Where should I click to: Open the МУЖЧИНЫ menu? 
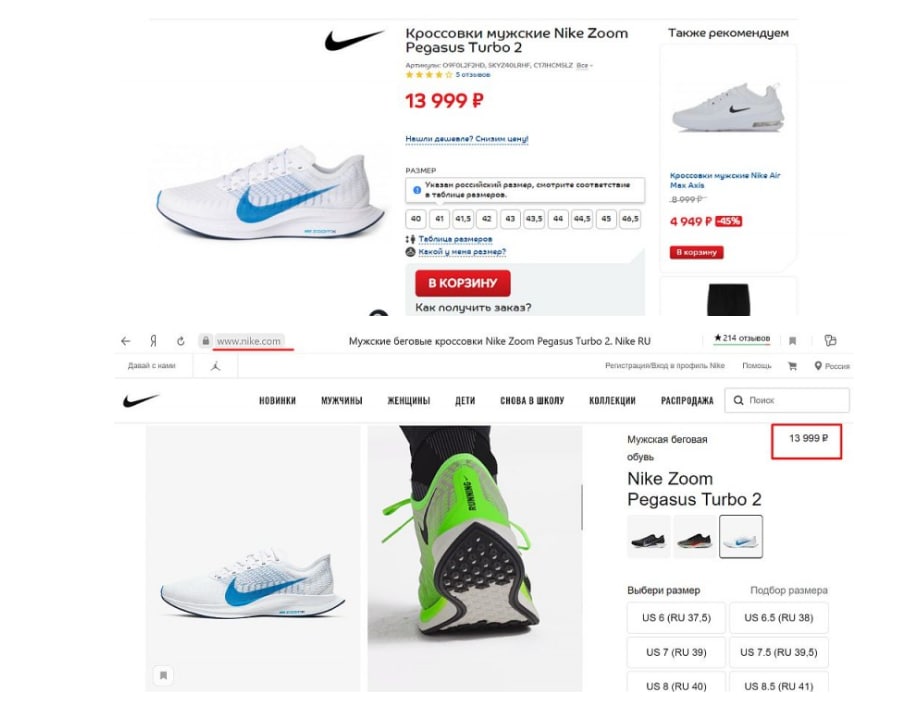341,401
